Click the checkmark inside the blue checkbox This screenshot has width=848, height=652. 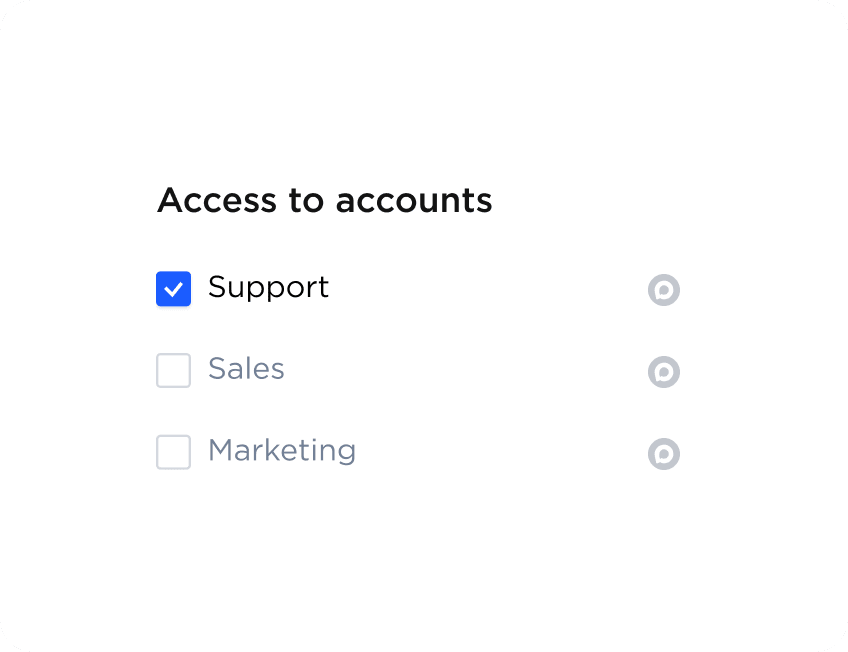point(173,289)
